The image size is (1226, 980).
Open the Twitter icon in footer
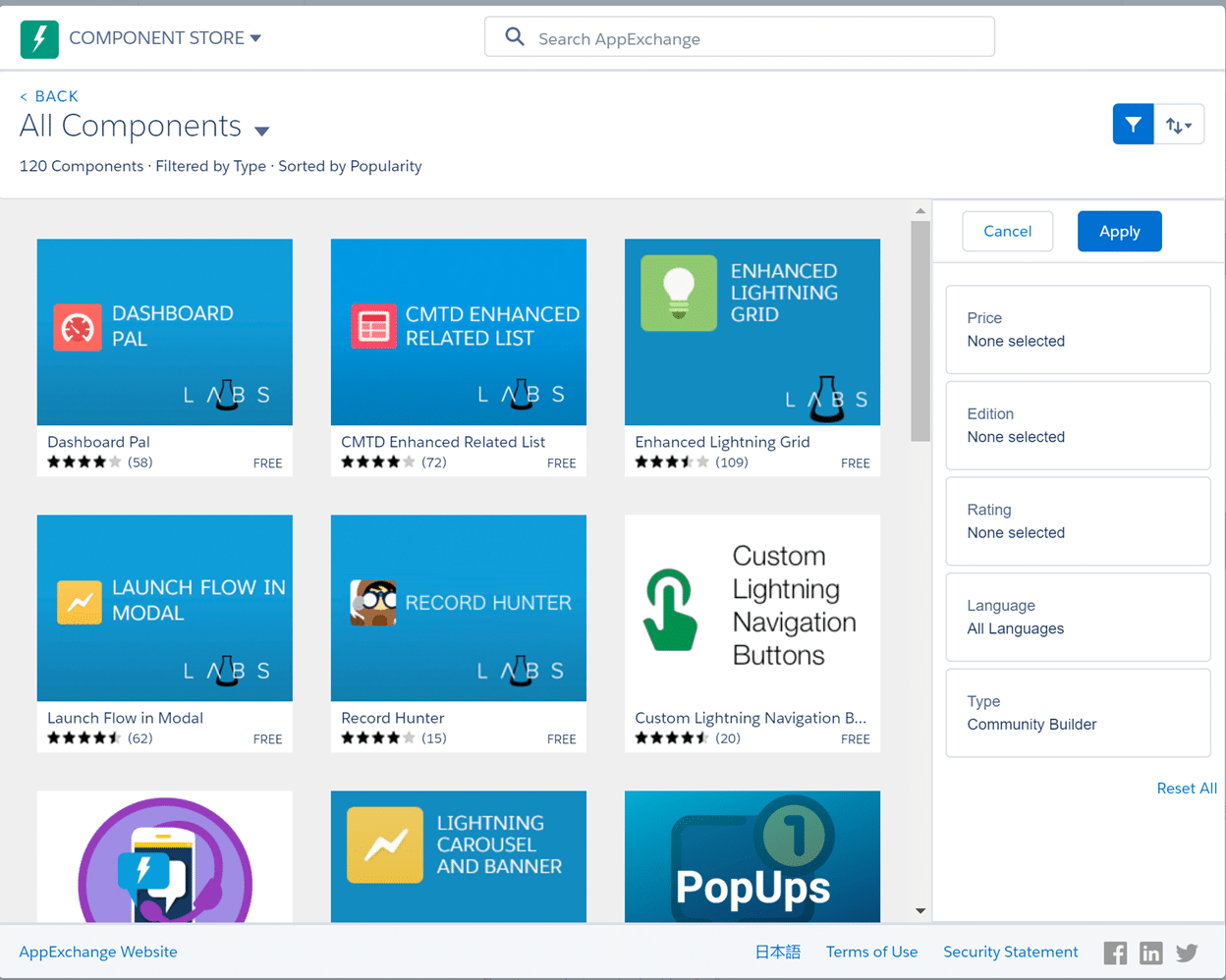point(1187,953)
